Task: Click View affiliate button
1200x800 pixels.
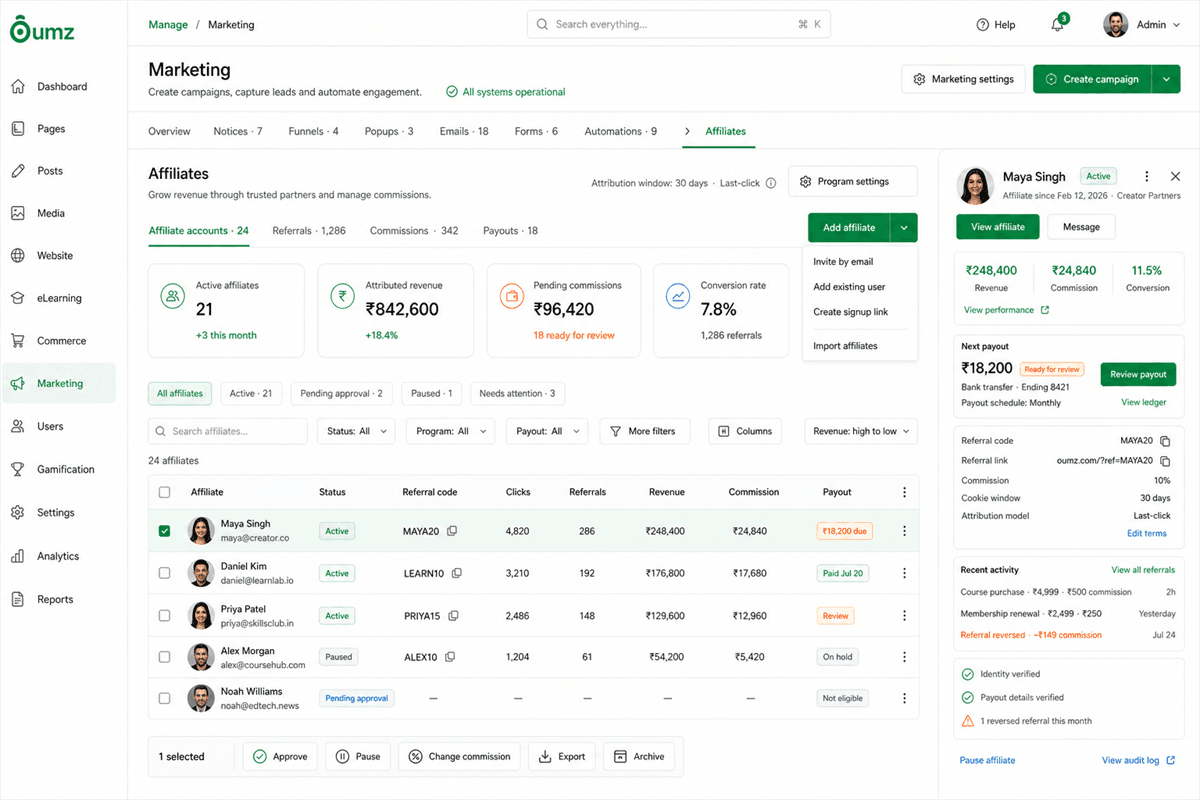Action: 997,227
